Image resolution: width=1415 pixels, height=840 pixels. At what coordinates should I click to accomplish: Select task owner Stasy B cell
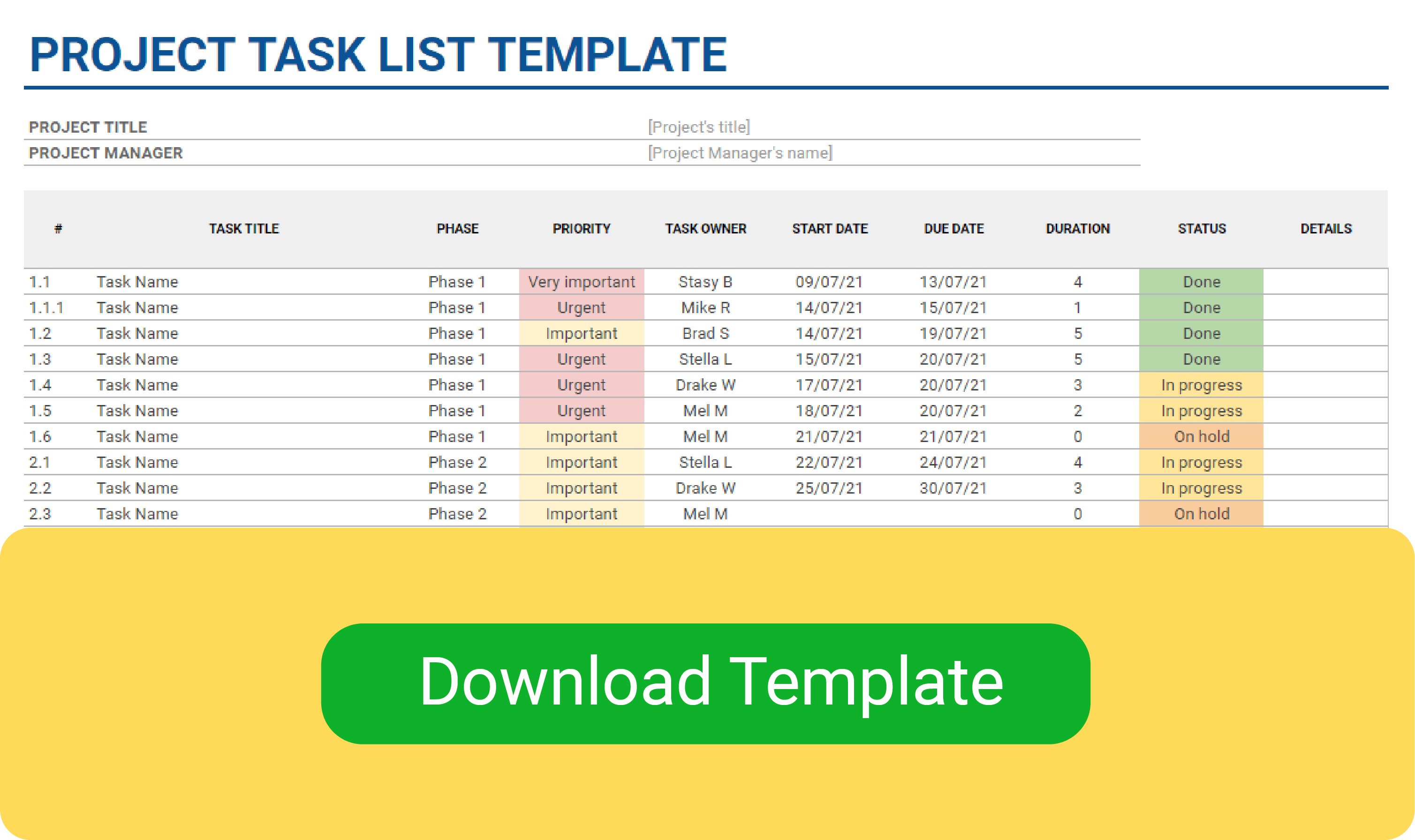click(x=705, y=282)
